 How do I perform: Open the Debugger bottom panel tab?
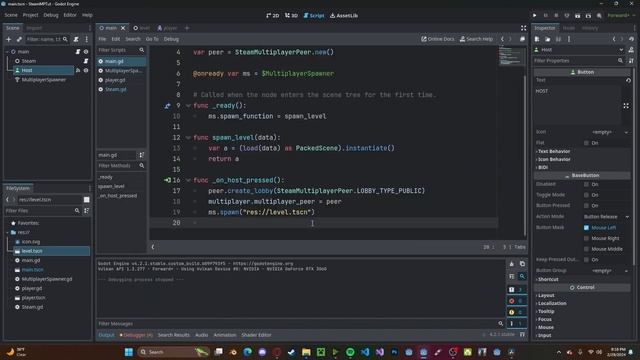136,335
